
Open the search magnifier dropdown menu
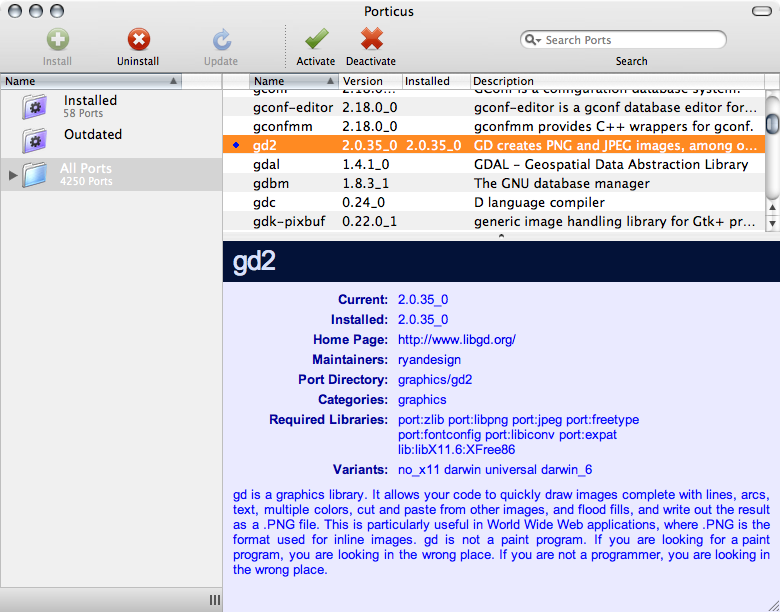[x=533, y=40]
